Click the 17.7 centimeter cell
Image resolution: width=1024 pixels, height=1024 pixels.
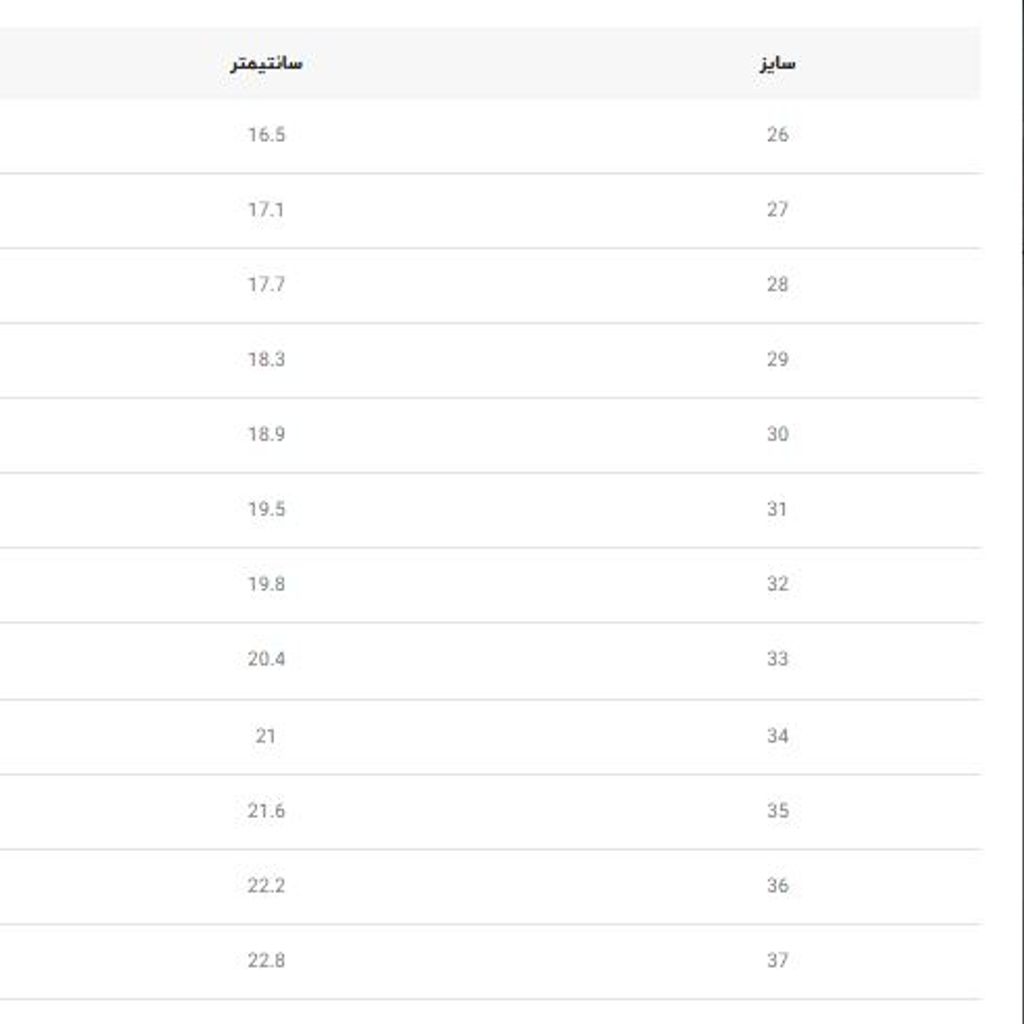click(266, 285)
